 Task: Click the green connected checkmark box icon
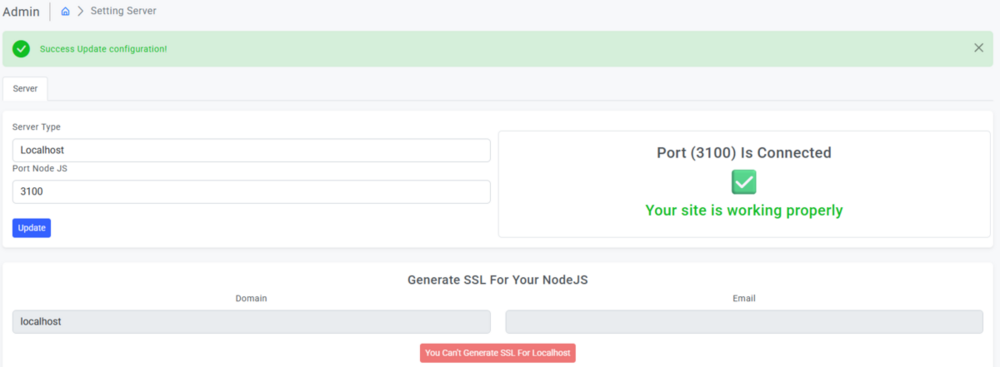[x=744, y=182]
